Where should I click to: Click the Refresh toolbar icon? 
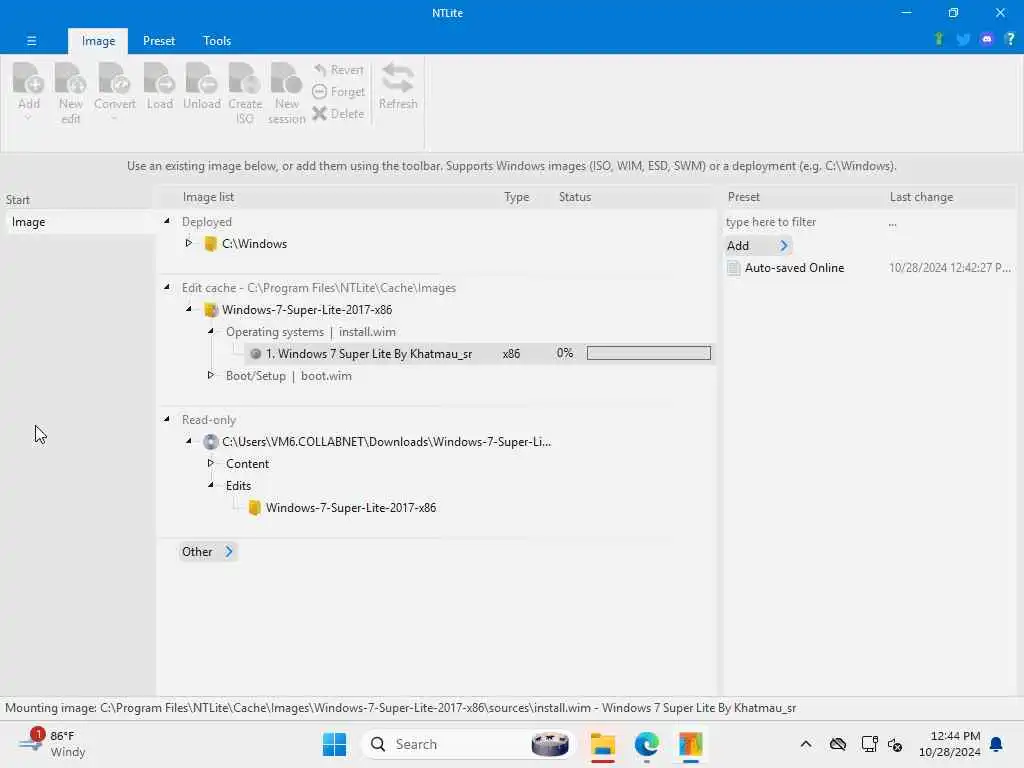coord(398,78)
